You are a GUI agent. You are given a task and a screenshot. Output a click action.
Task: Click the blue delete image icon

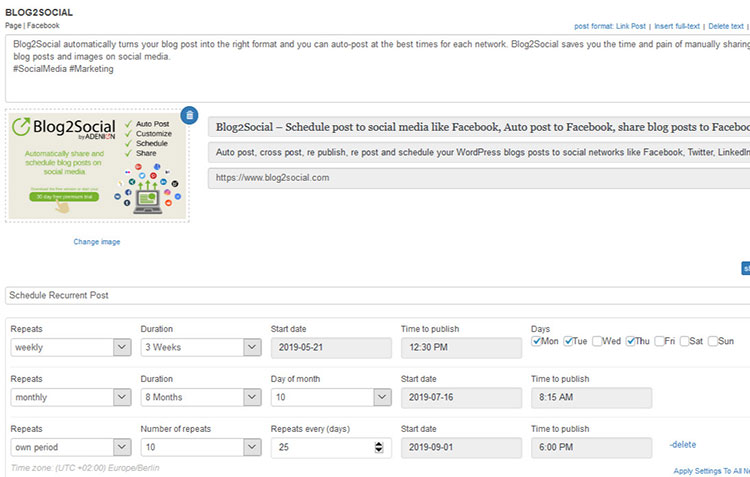pyautogui.click(x=190, y=116)
